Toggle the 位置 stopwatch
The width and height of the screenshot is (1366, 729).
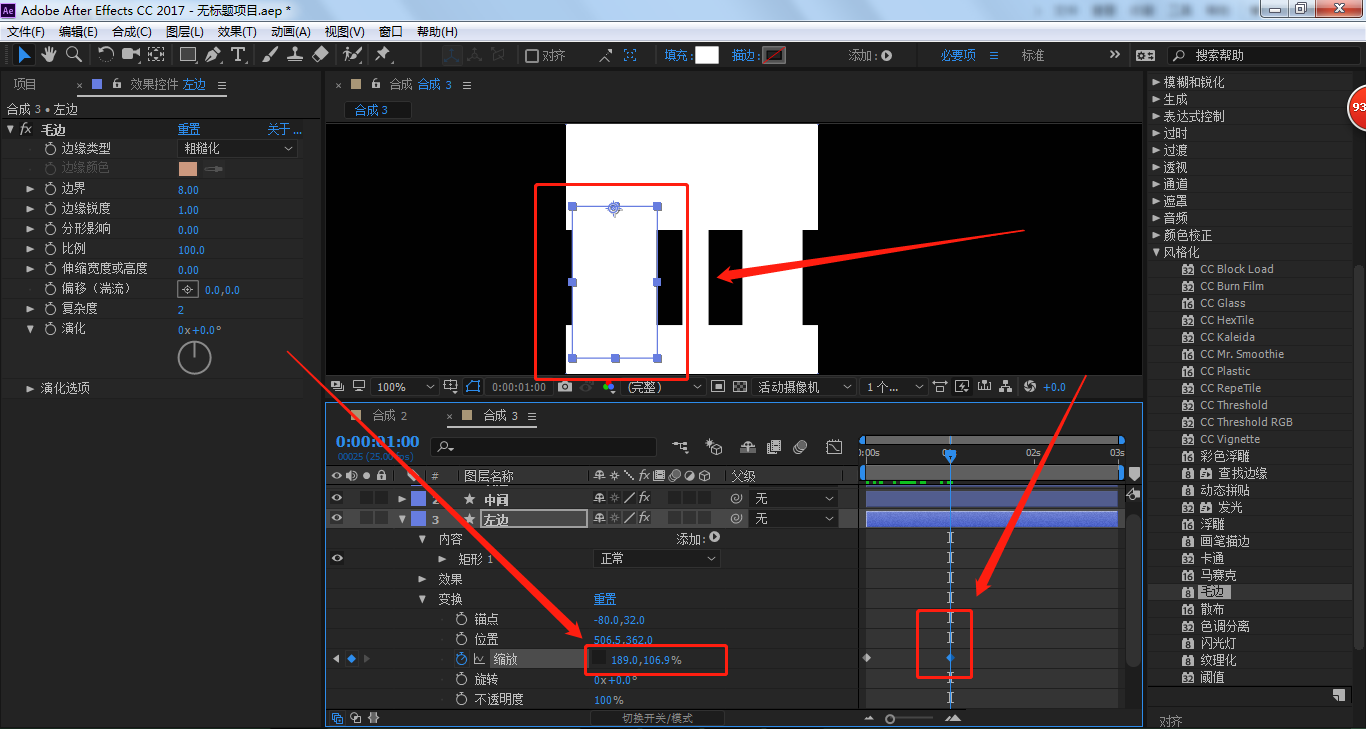[x=461, y=639]
